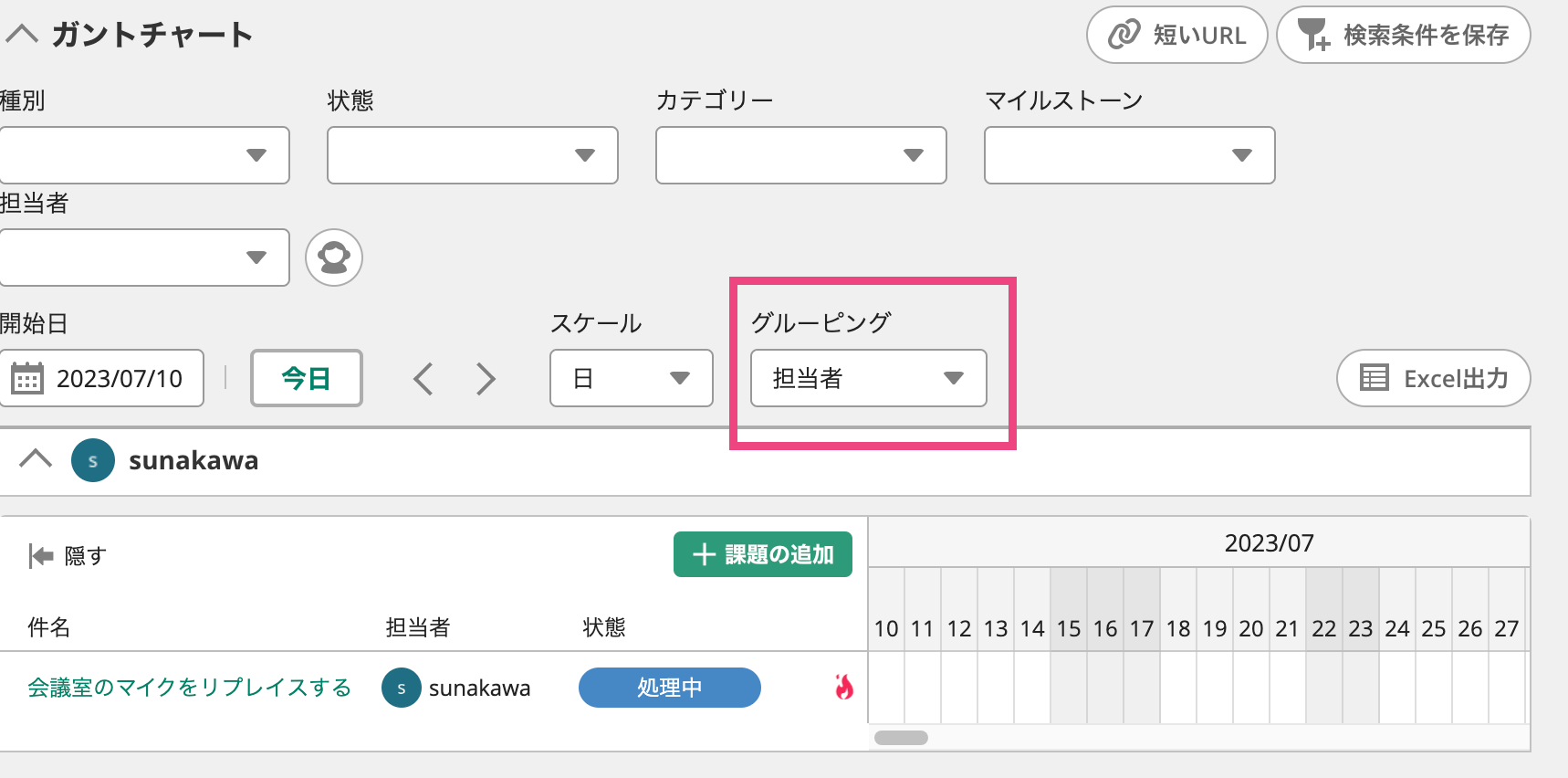The image size is (1568, 778).
Task: Open the issue 会議室のマイクをリプレイスする
Action: tap(189, 688)
